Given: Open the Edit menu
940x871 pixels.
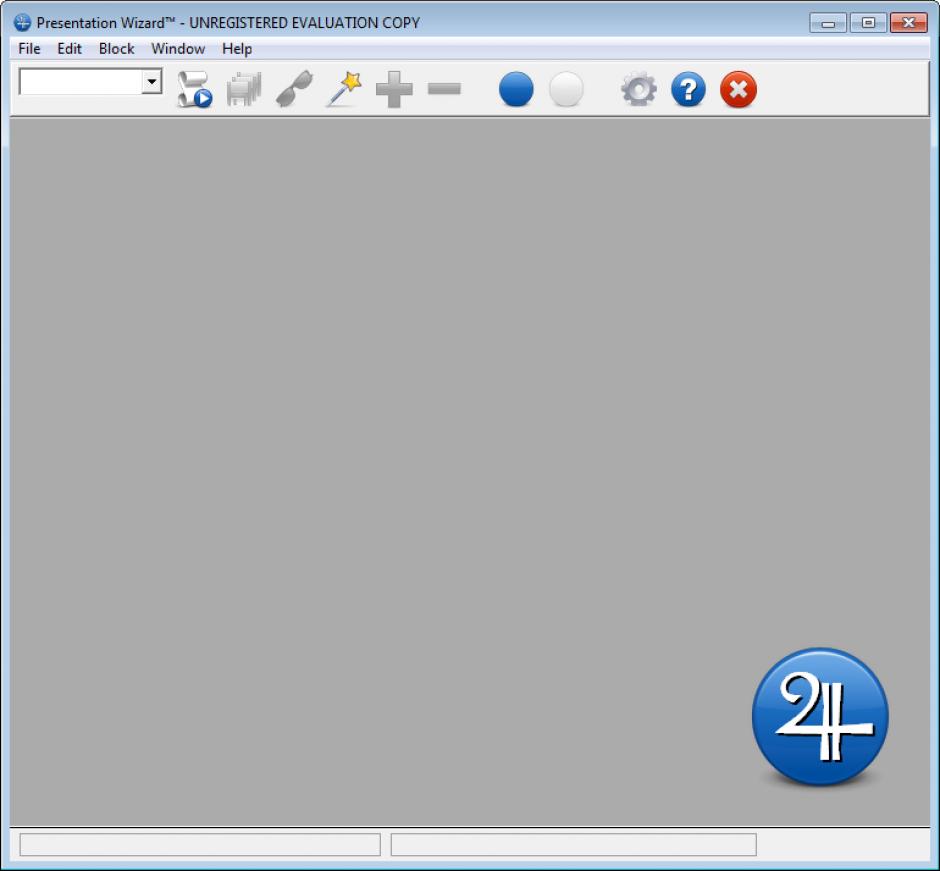Looking at the screenshot, I should (x=69, y=49).
